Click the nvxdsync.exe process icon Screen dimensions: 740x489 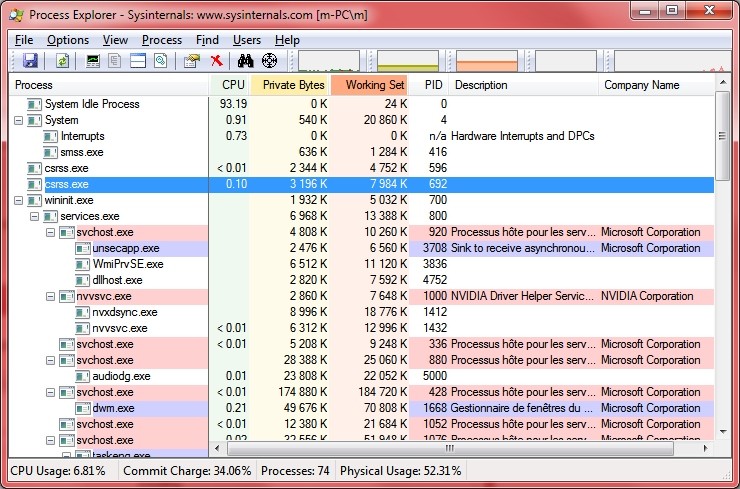pos(83,312)
